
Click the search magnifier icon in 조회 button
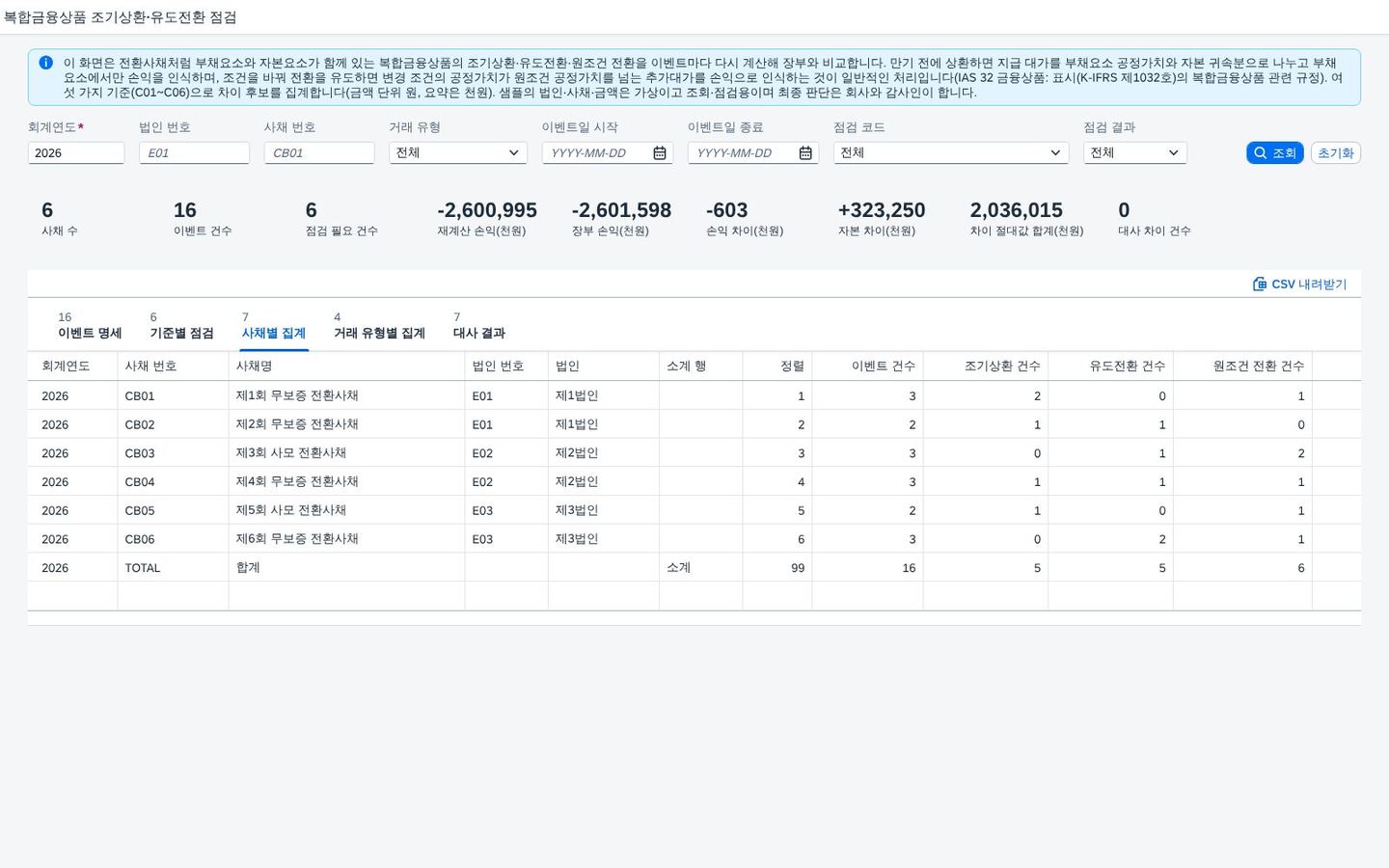pyautogui.click(x=1260, y=153)
